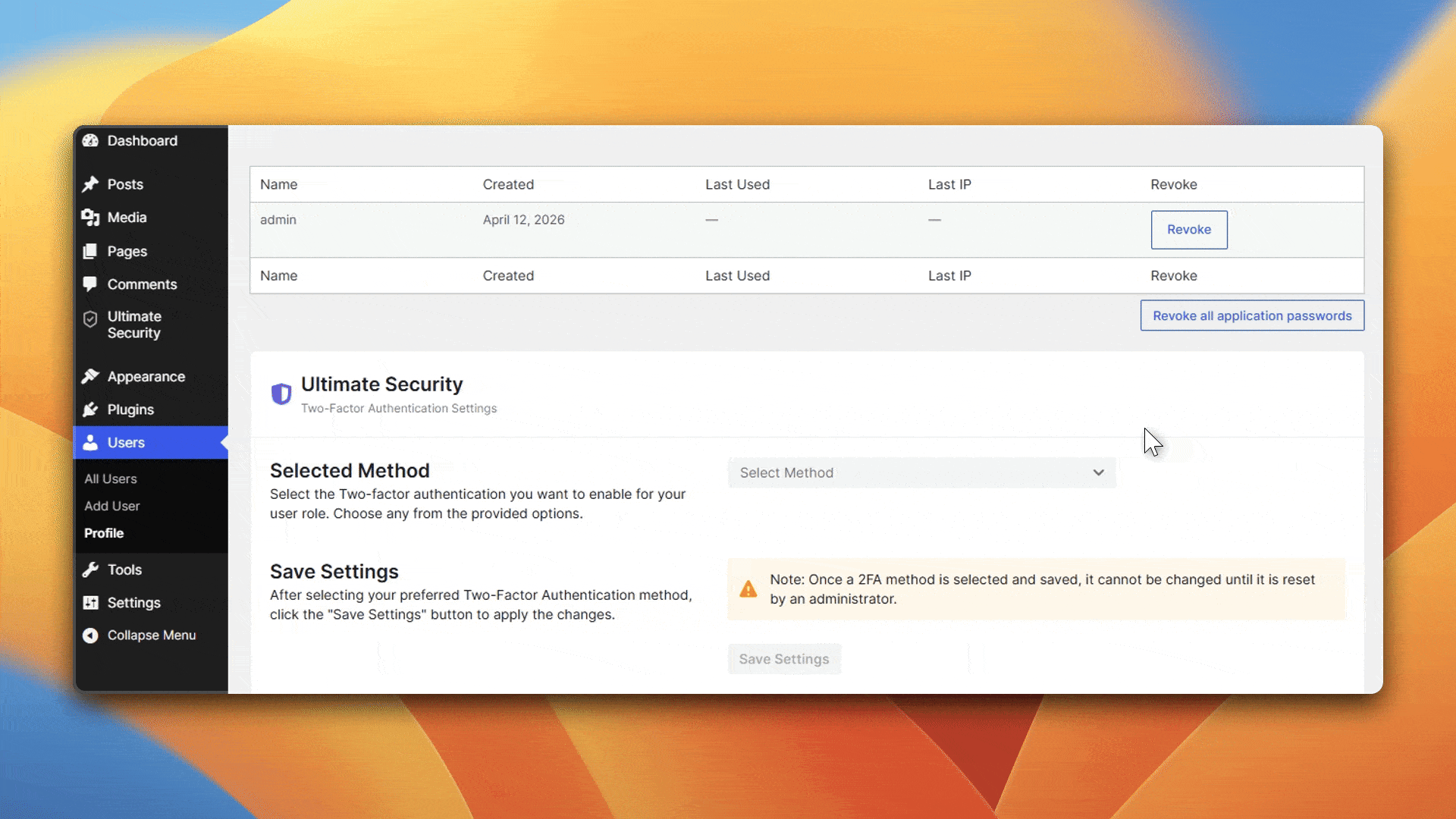This screenshot has height=819, width=1456.
Task: Open the Tools menu
Action: [x=150, y=570]
